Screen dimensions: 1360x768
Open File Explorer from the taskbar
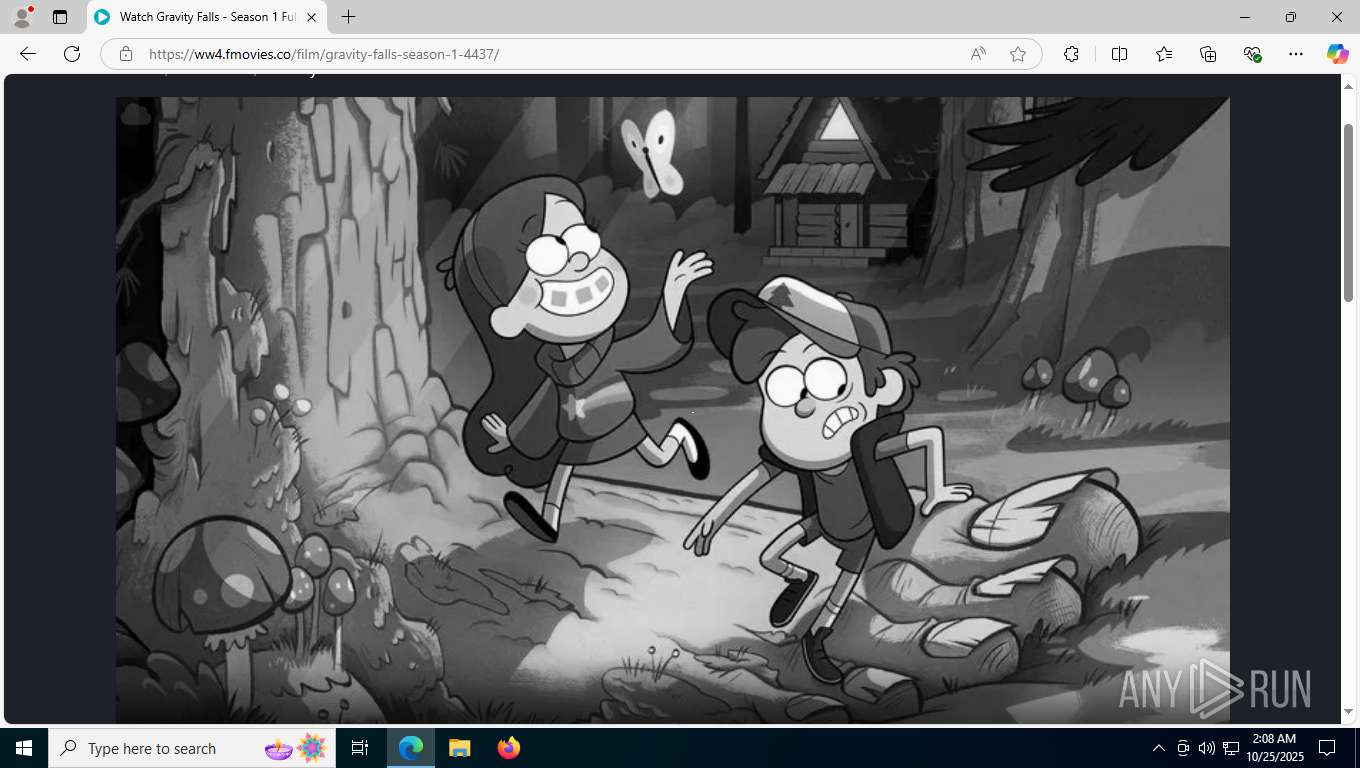(459, 748)
